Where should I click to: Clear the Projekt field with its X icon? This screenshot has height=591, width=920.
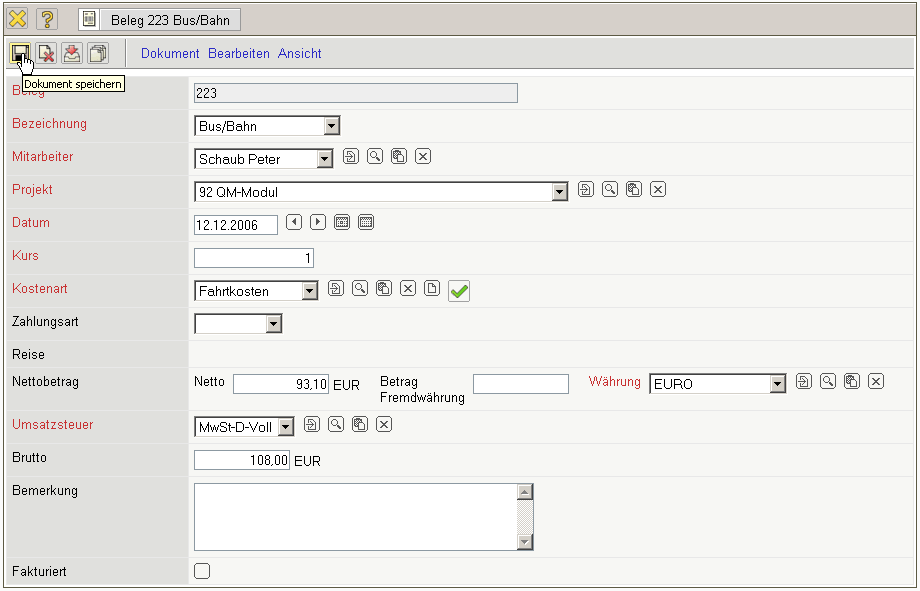658,189
